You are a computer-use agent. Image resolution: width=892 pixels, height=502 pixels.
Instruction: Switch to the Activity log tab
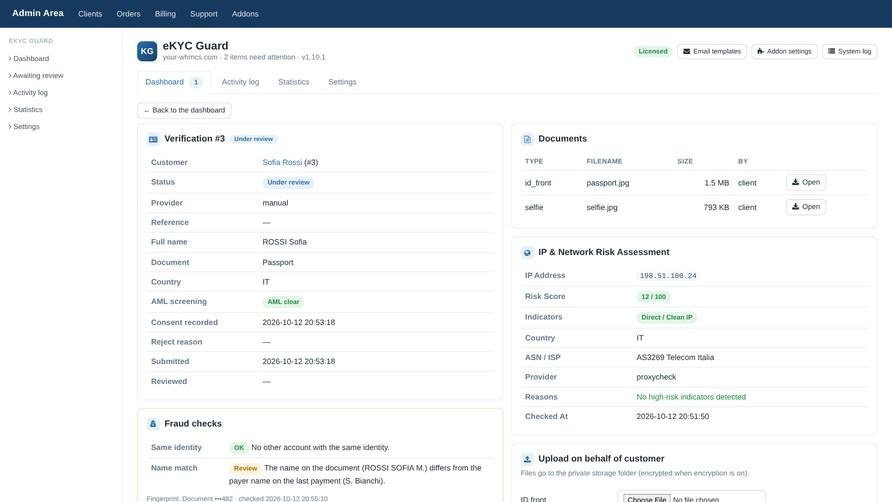(240, 82)
